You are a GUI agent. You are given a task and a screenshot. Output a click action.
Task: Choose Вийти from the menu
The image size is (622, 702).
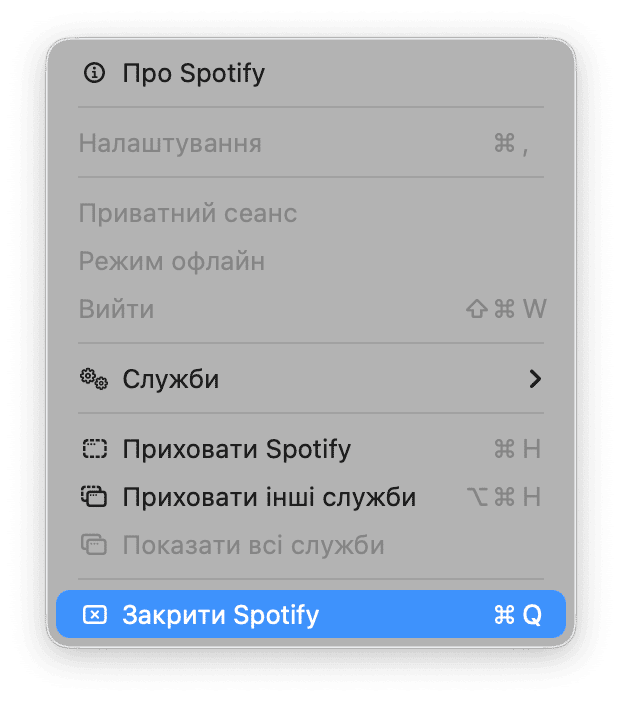tap(116, 309)
